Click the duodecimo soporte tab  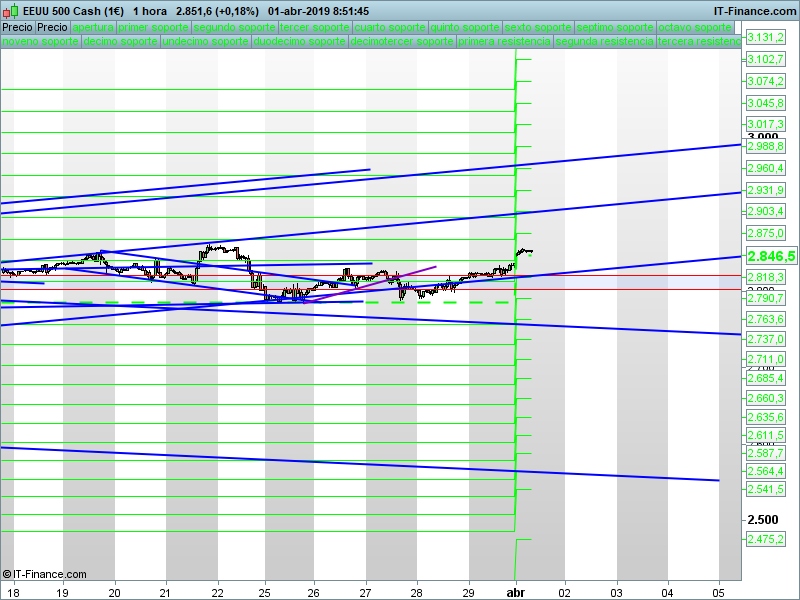300,43
